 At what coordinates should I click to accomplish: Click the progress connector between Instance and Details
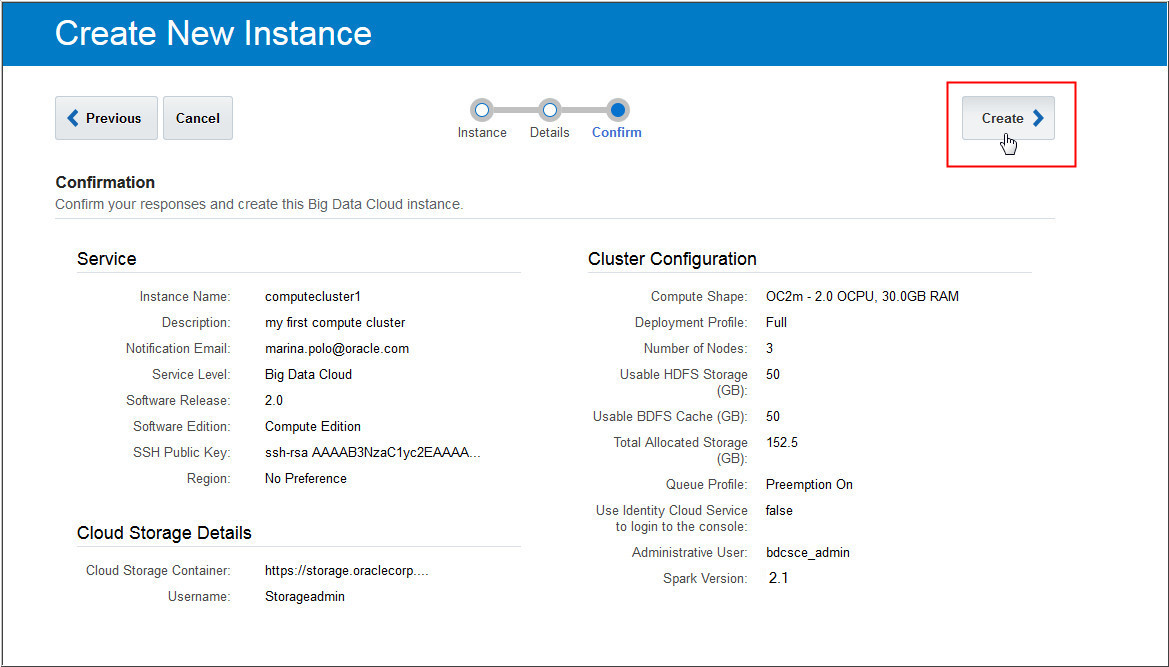(516, 110)
